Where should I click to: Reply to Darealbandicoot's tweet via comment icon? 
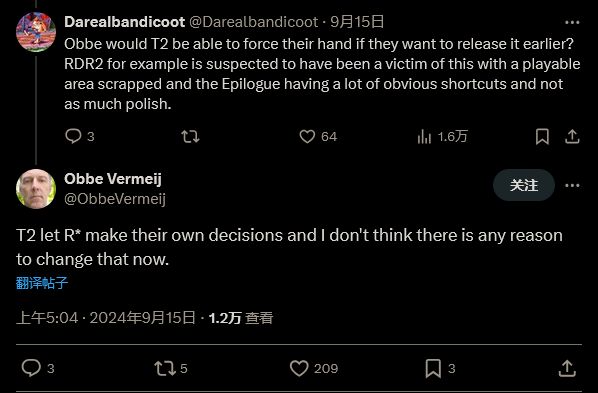click(x=73, y=136)
